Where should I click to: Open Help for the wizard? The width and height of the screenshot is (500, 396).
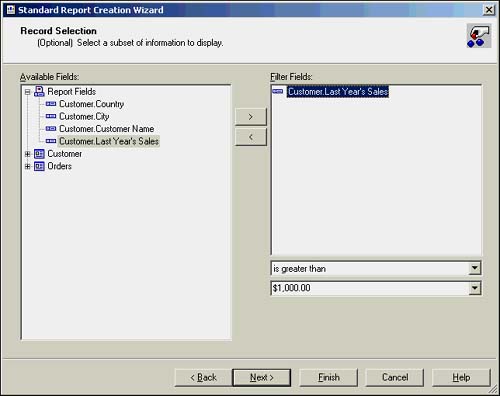coord(461,378)
